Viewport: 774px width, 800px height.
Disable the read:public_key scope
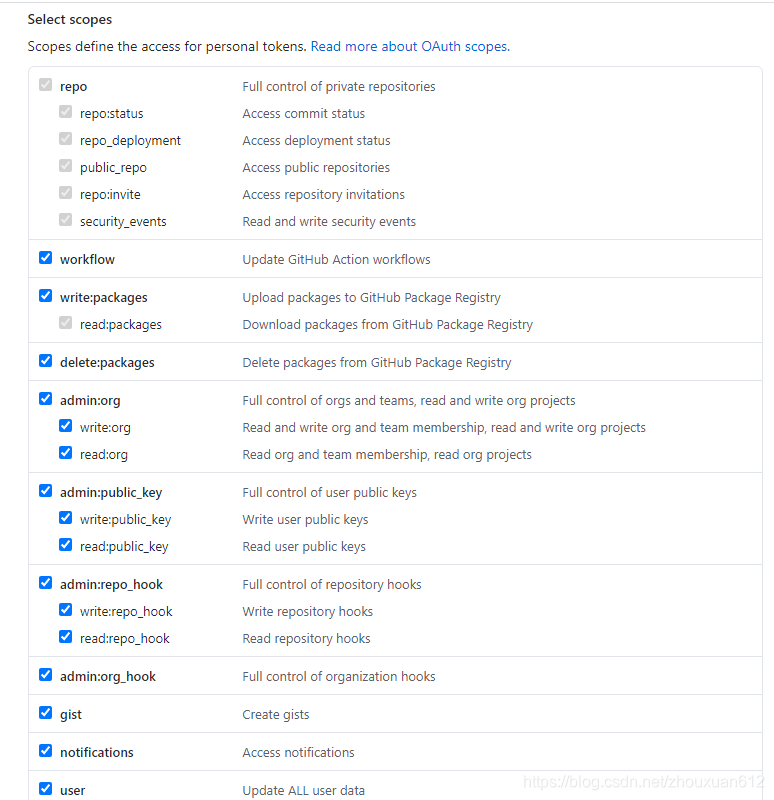point(65,544)
